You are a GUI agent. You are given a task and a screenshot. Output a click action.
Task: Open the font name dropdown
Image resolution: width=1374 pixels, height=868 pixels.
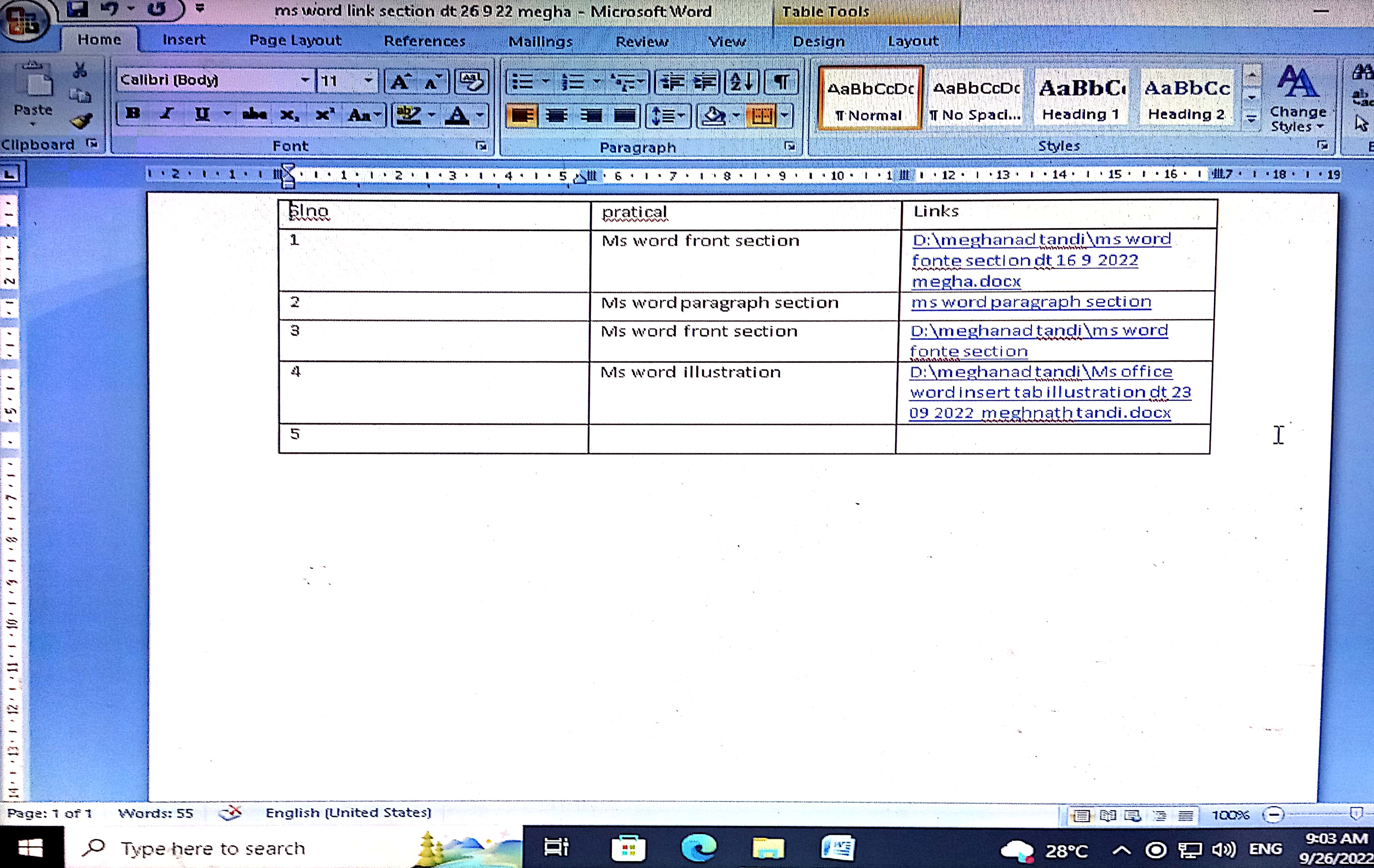(305, 80)
